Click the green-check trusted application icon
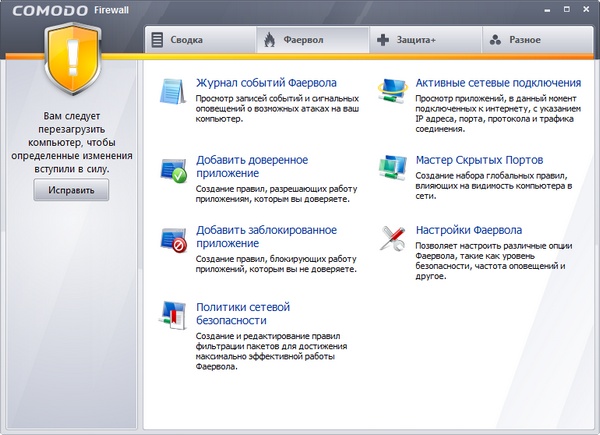The width and height of the screenshot is (600, 435). tap(173, 170)
